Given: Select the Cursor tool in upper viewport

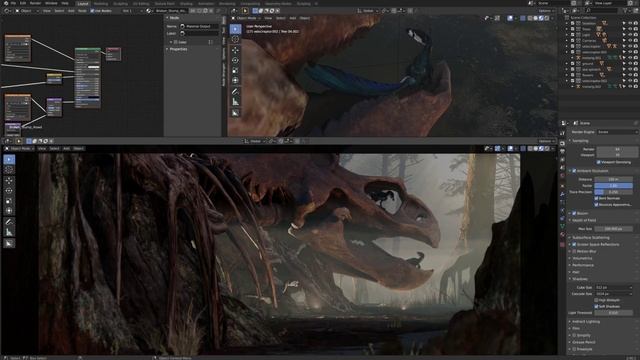Looking at the screenshot, I should pos(235,39).
